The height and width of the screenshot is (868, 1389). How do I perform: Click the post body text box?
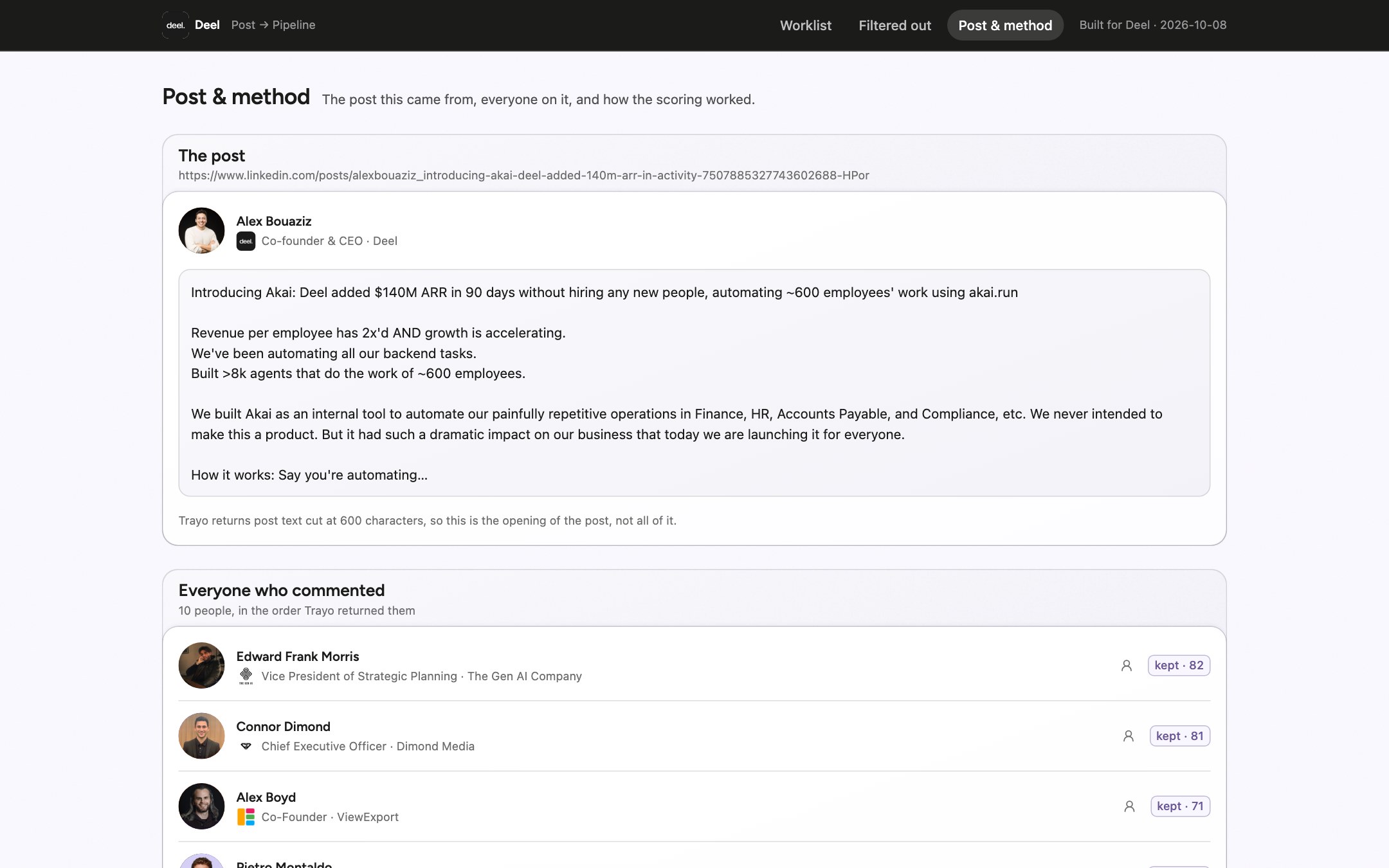tap(694, 383)
